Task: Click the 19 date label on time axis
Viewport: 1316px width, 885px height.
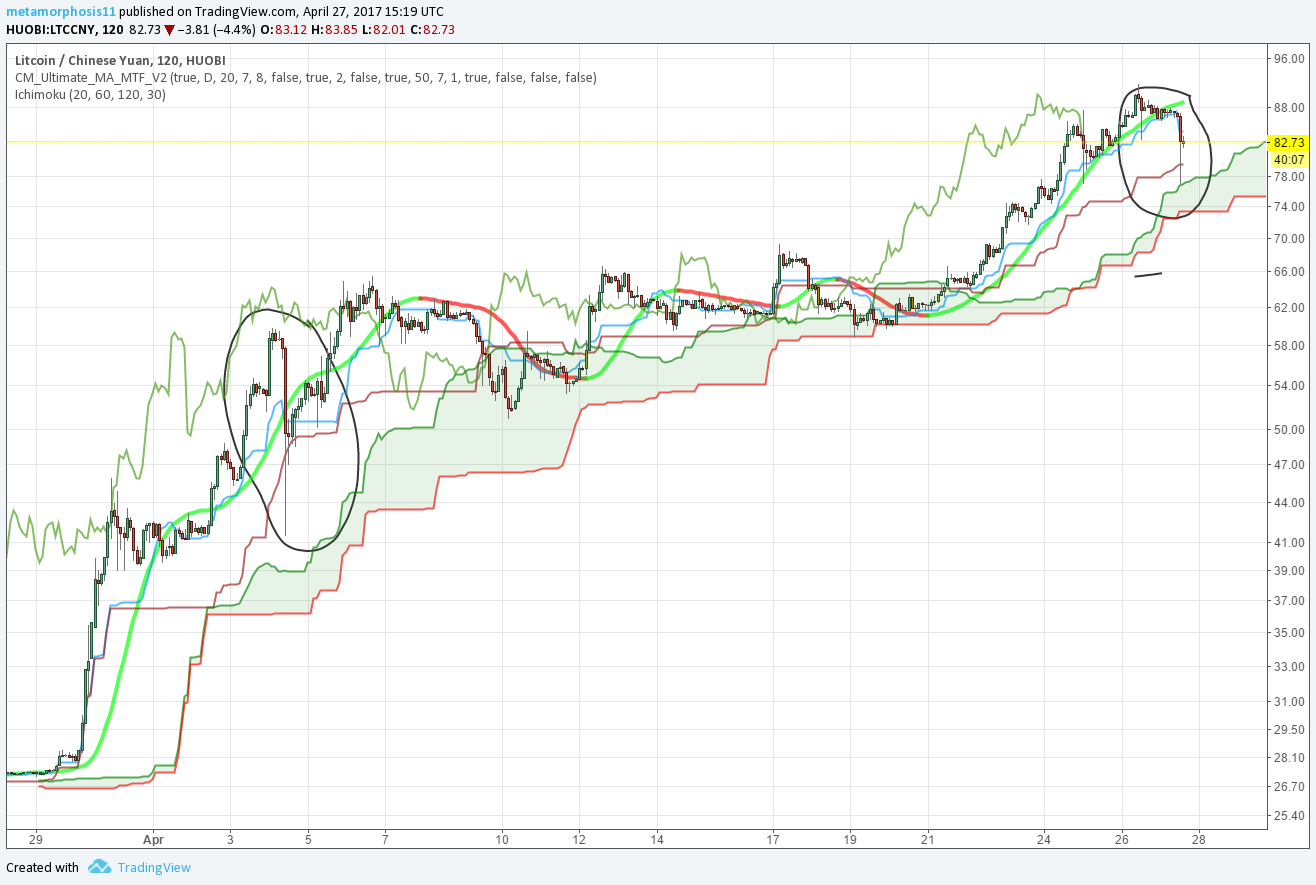Action: pyautogui.click(x=850, y=839)
